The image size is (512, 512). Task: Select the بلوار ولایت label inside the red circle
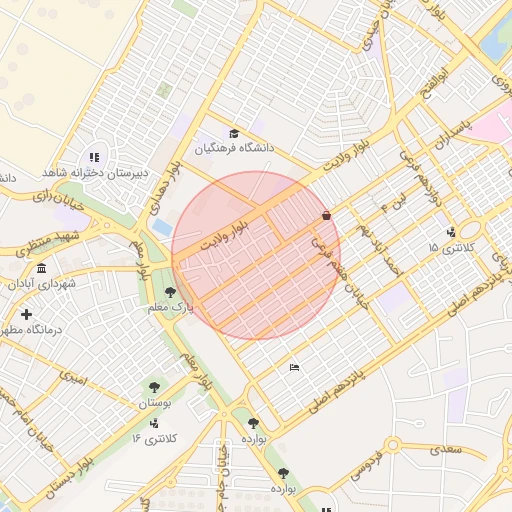(x=224, y=236)
